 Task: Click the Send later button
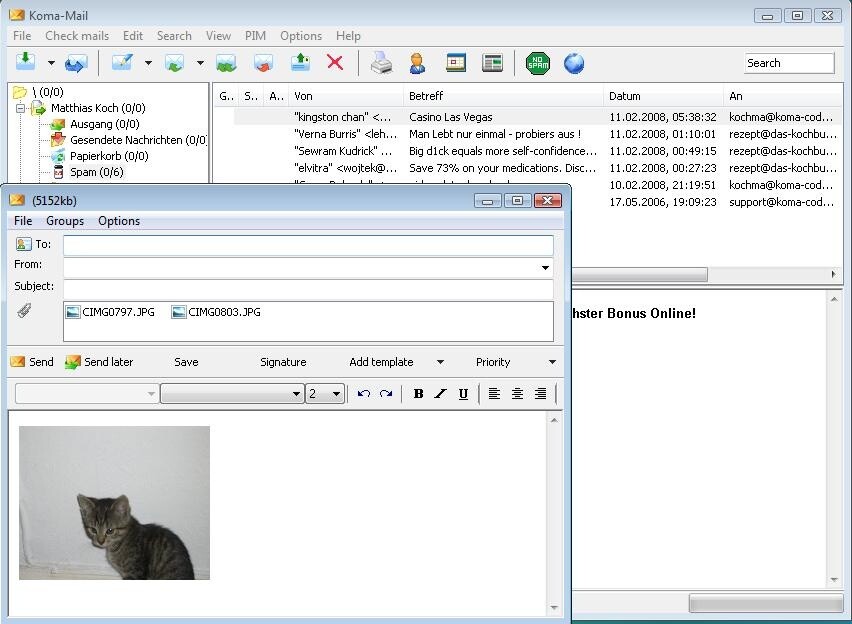pos(99,362)
